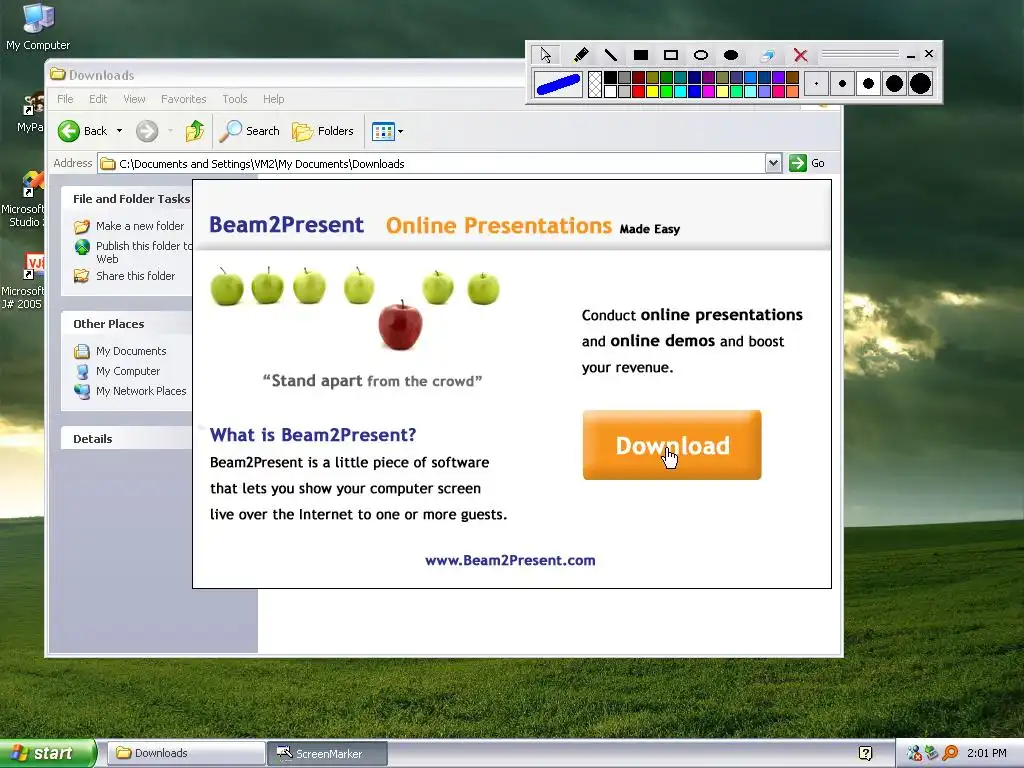Image resolution: width=1024 pixels, height=768 pixels.
Task: Open the Help menu in Downloads window
Action: point(274,99)
